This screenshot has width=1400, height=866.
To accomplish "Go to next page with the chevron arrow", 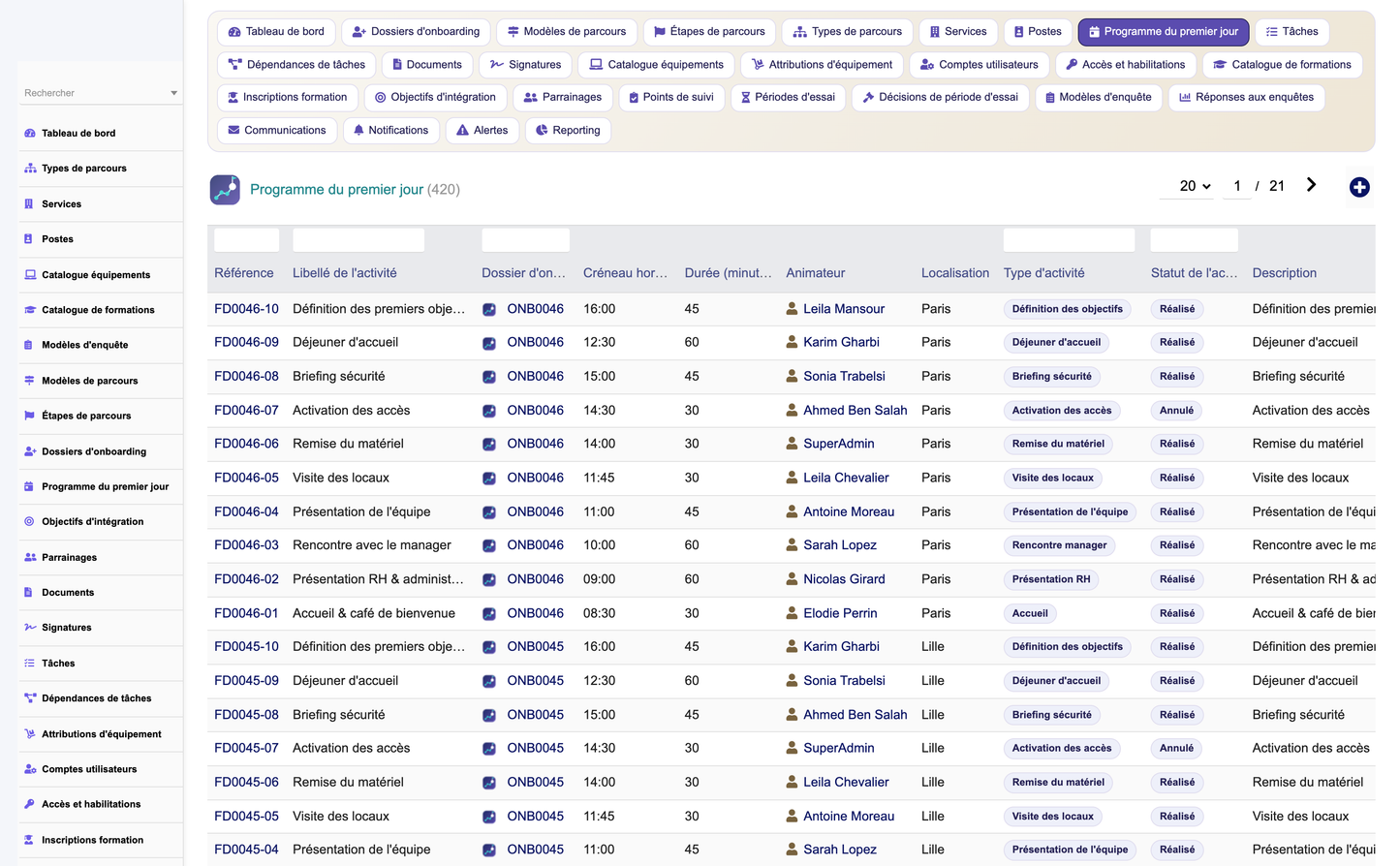I will 1311,185.
